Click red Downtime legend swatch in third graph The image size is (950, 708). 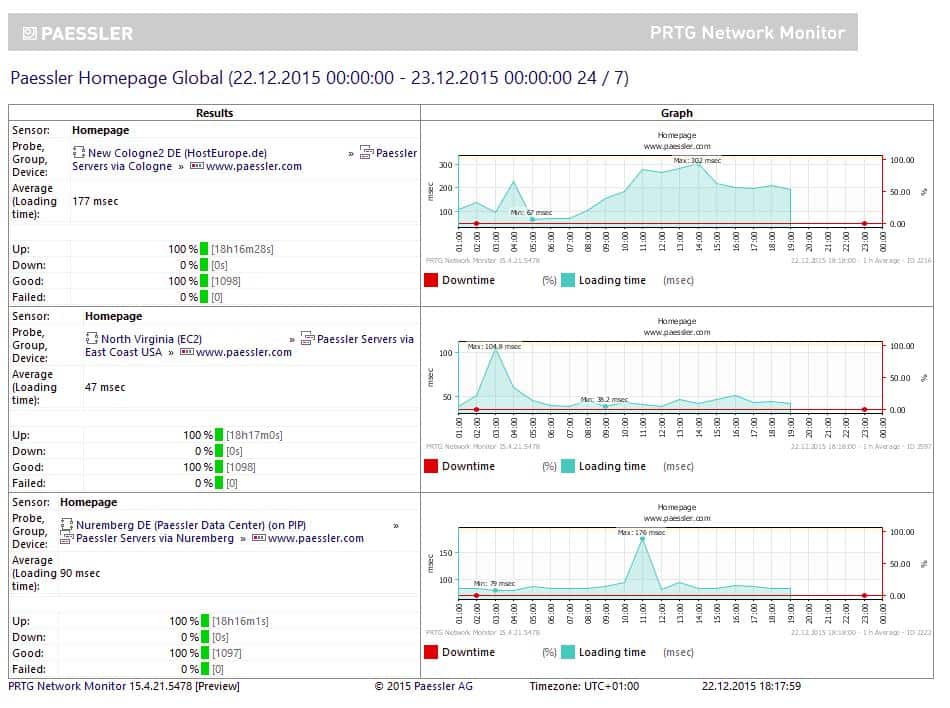(431, 652)
